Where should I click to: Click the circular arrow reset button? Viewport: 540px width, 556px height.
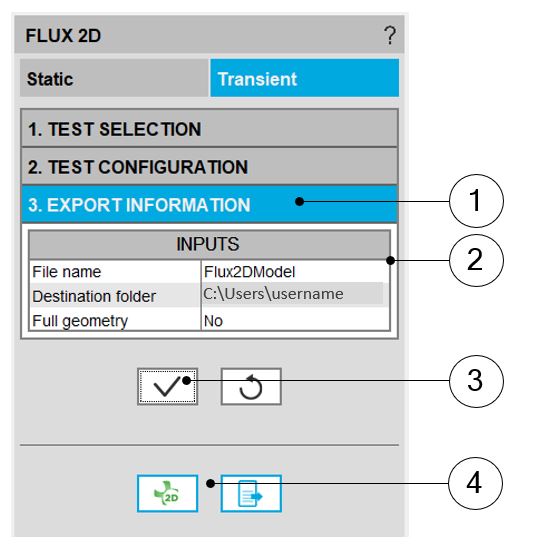click(x=251, y=387)
